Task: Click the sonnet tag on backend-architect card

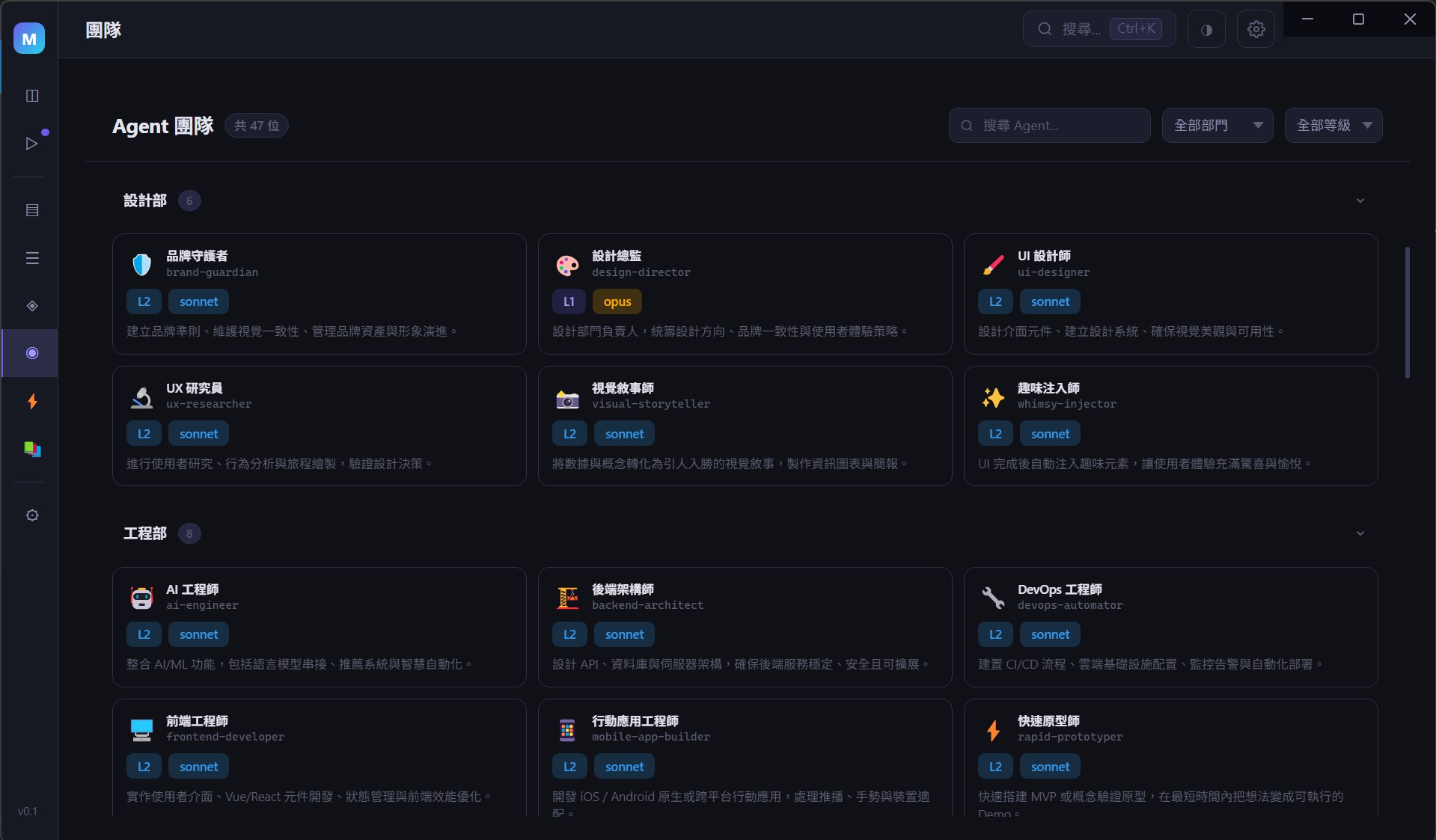Action: pos(625,634)
